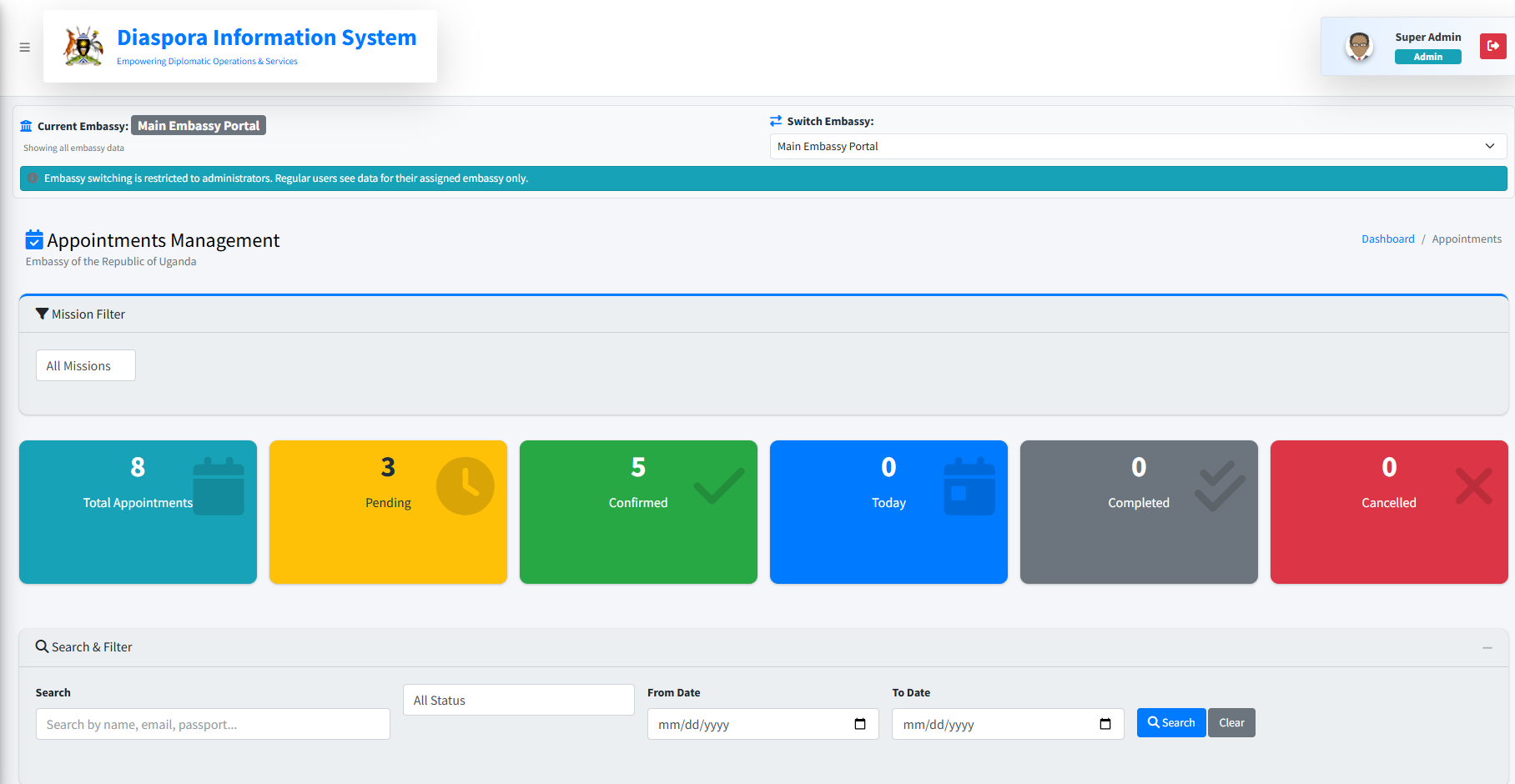Go to the Dashboard breadcrumb link
Image resolution: width=1515 pixels, height=784 pixels.
point(1388,239)
